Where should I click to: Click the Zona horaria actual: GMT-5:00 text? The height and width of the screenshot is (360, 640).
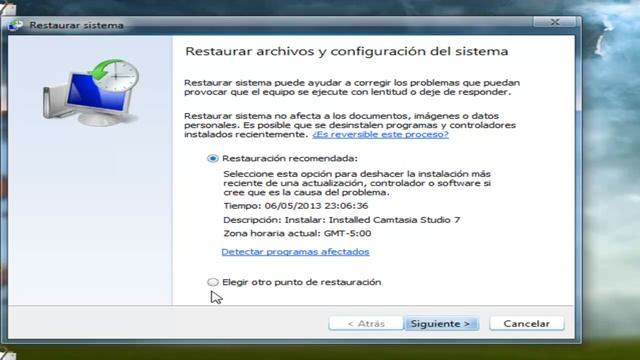click(x=297, y=233)
